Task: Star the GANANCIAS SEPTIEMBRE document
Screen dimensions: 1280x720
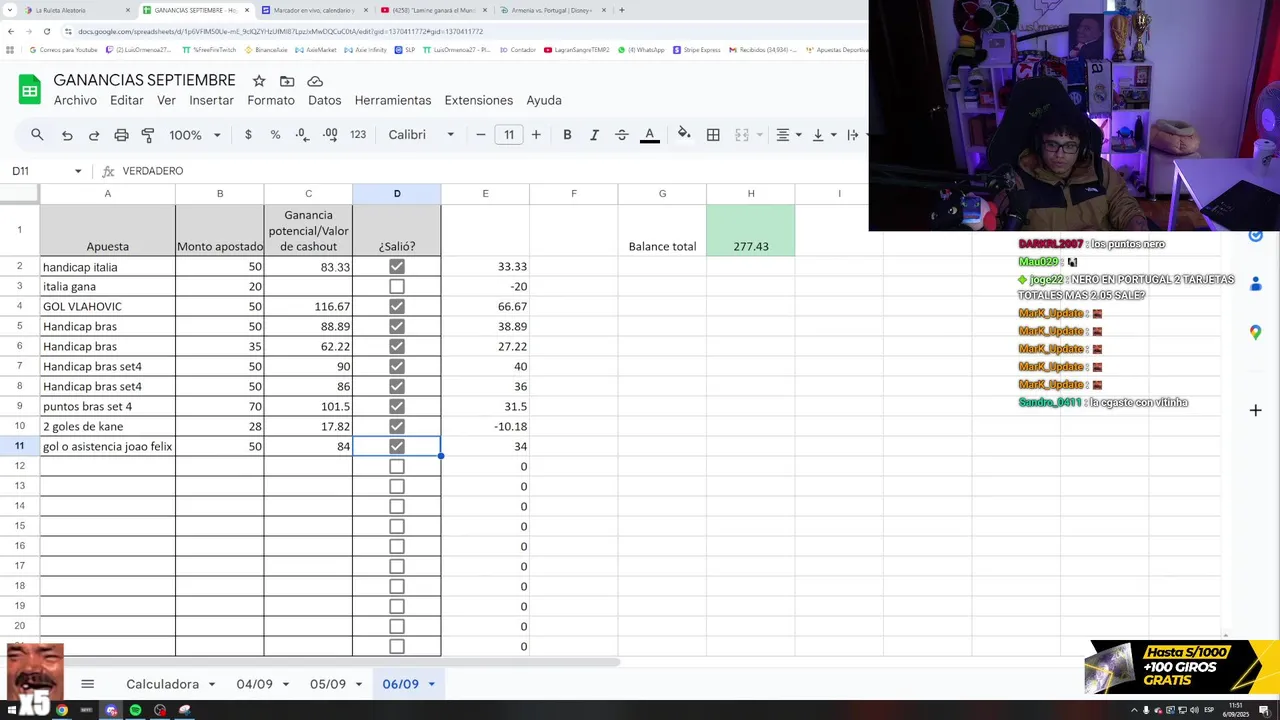Action: pos(259,81)
